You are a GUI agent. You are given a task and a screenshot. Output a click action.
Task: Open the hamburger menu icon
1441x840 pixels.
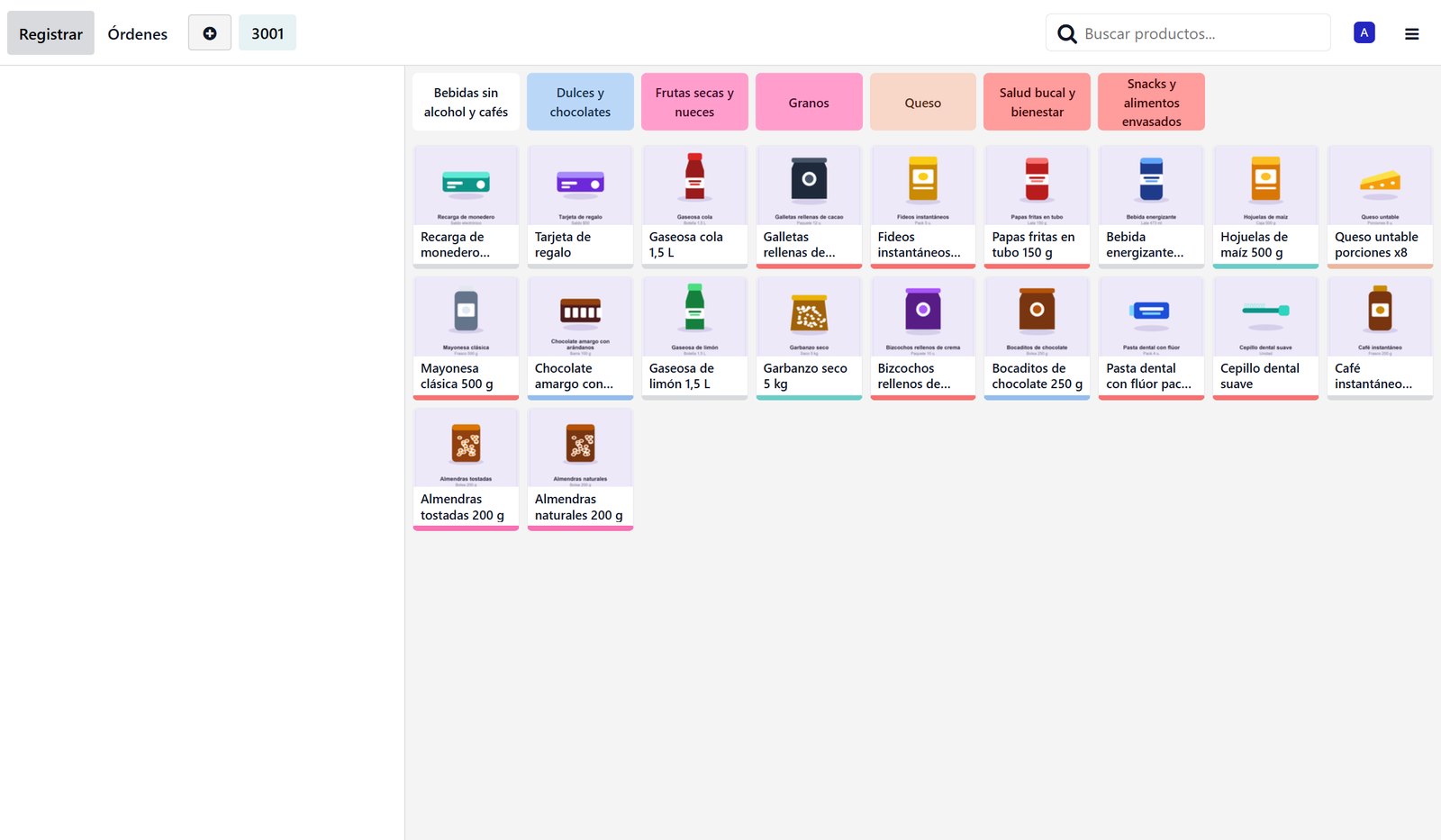(1411, 34)
